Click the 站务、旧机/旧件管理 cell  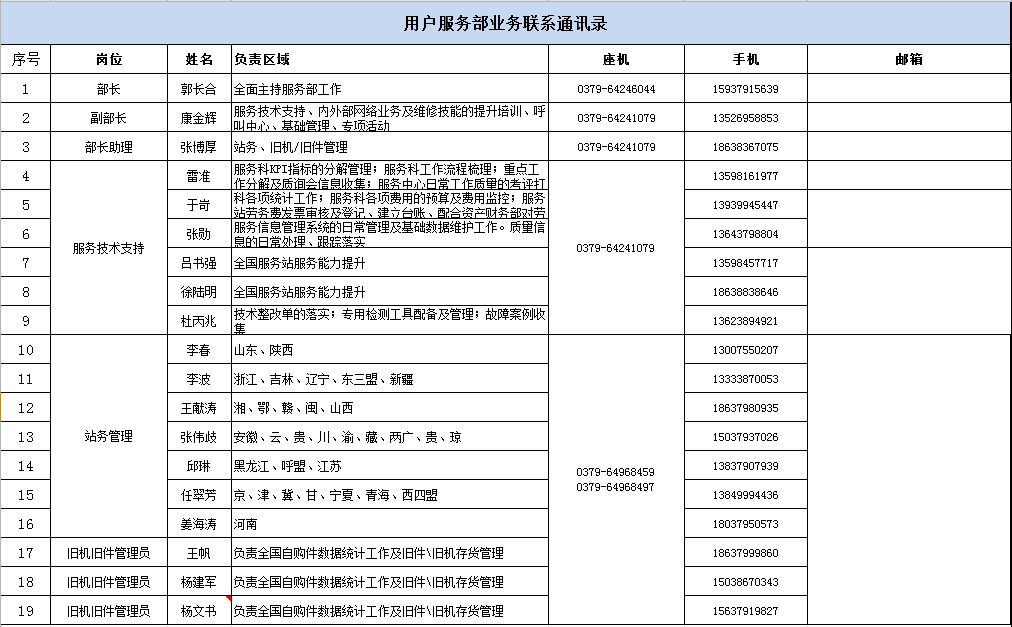(x=389, y=147)
